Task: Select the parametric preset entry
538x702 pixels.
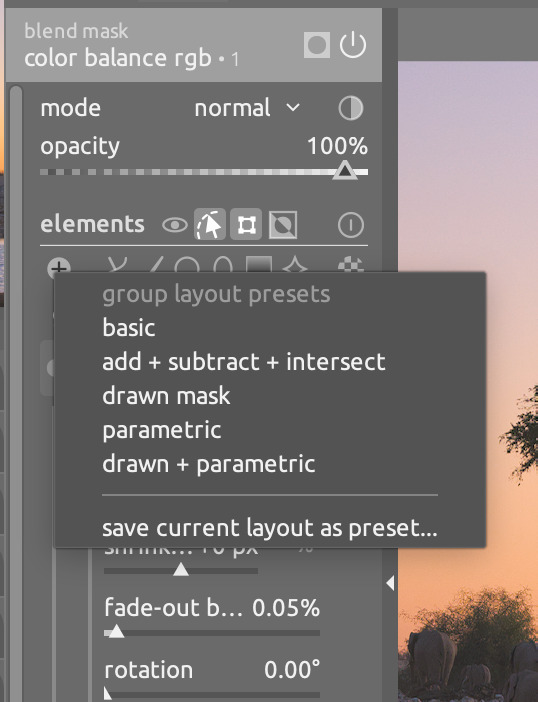Action: 162,430
